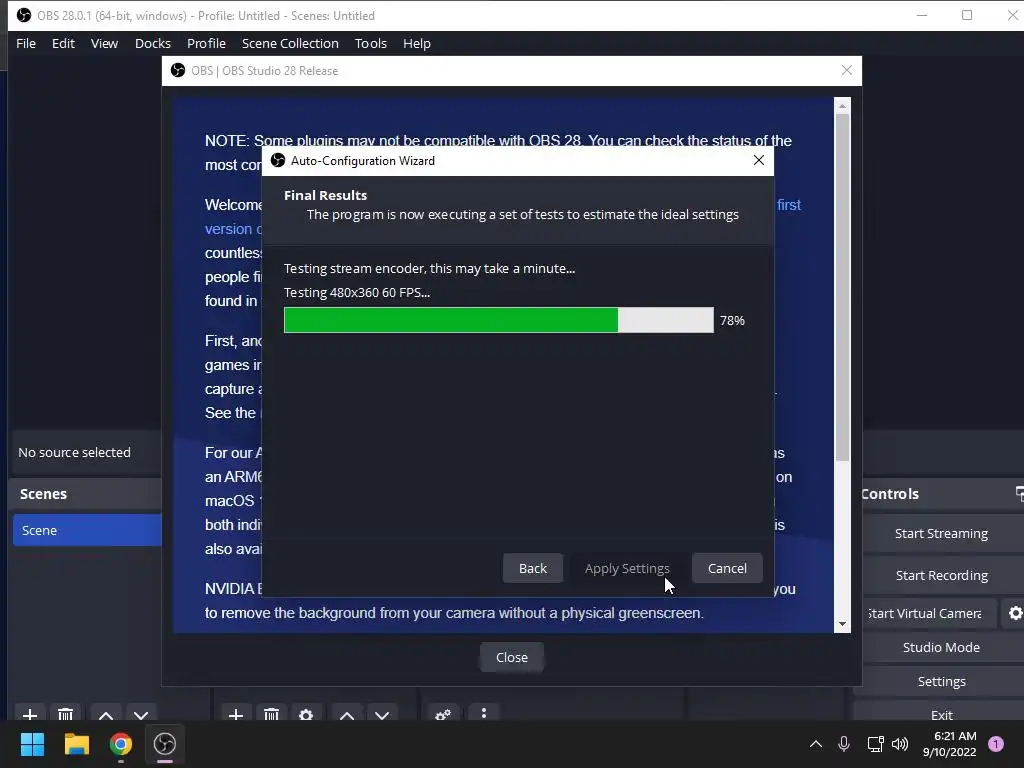The height and width of the screenshot is (768, 1024).
Task: Open notification center badge
Action: tap(996, 744)
